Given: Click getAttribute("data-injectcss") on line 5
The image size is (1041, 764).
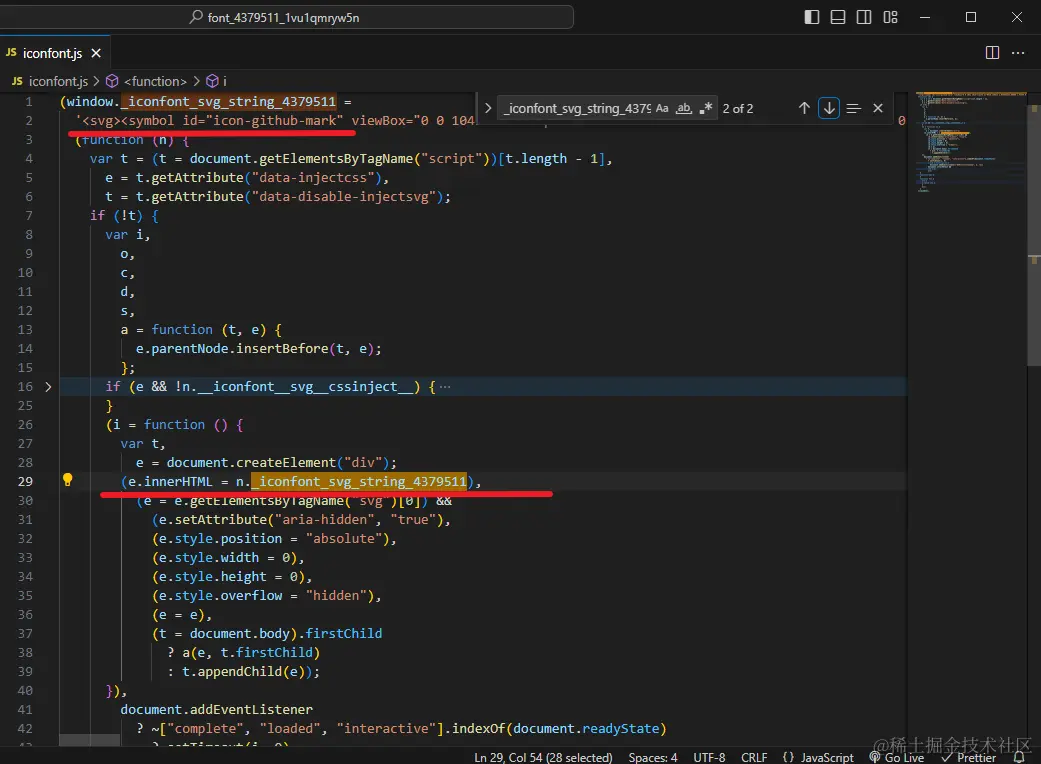Looking at the screenshot, I should coord(266,177).
